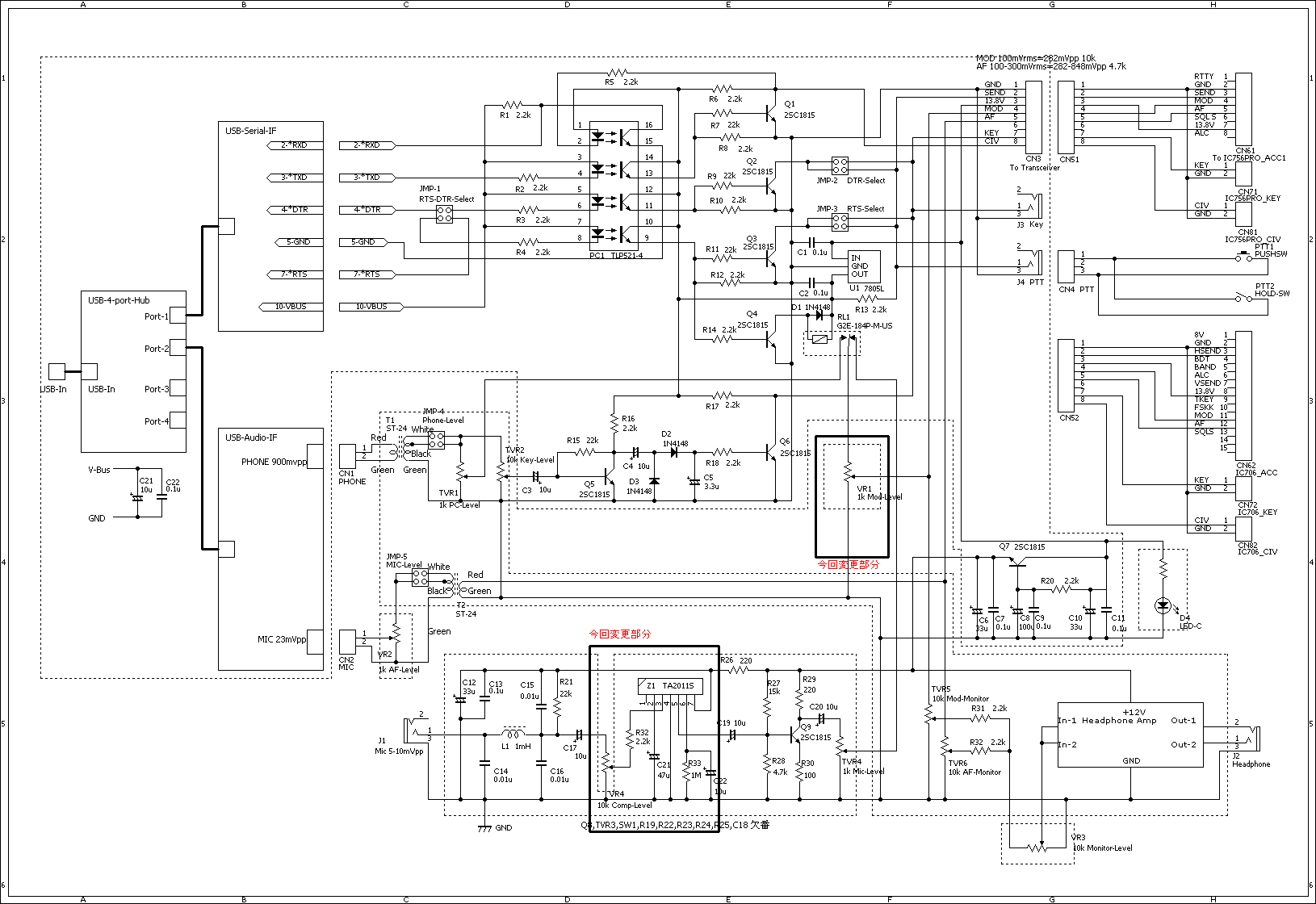This screenshot has width=1316, height=904.
Task: Click the JMP-4 Phone-Level jumper block symbol
Action: point(436,440)
